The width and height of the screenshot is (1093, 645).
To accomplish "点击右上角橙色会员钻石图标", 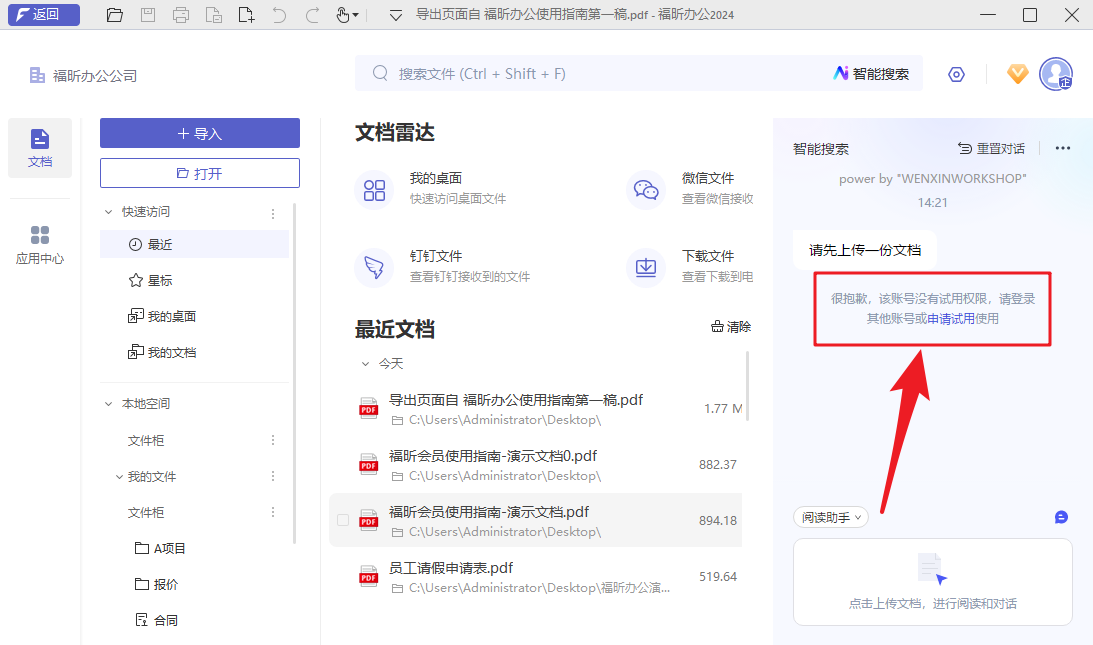I will 1017,73.
